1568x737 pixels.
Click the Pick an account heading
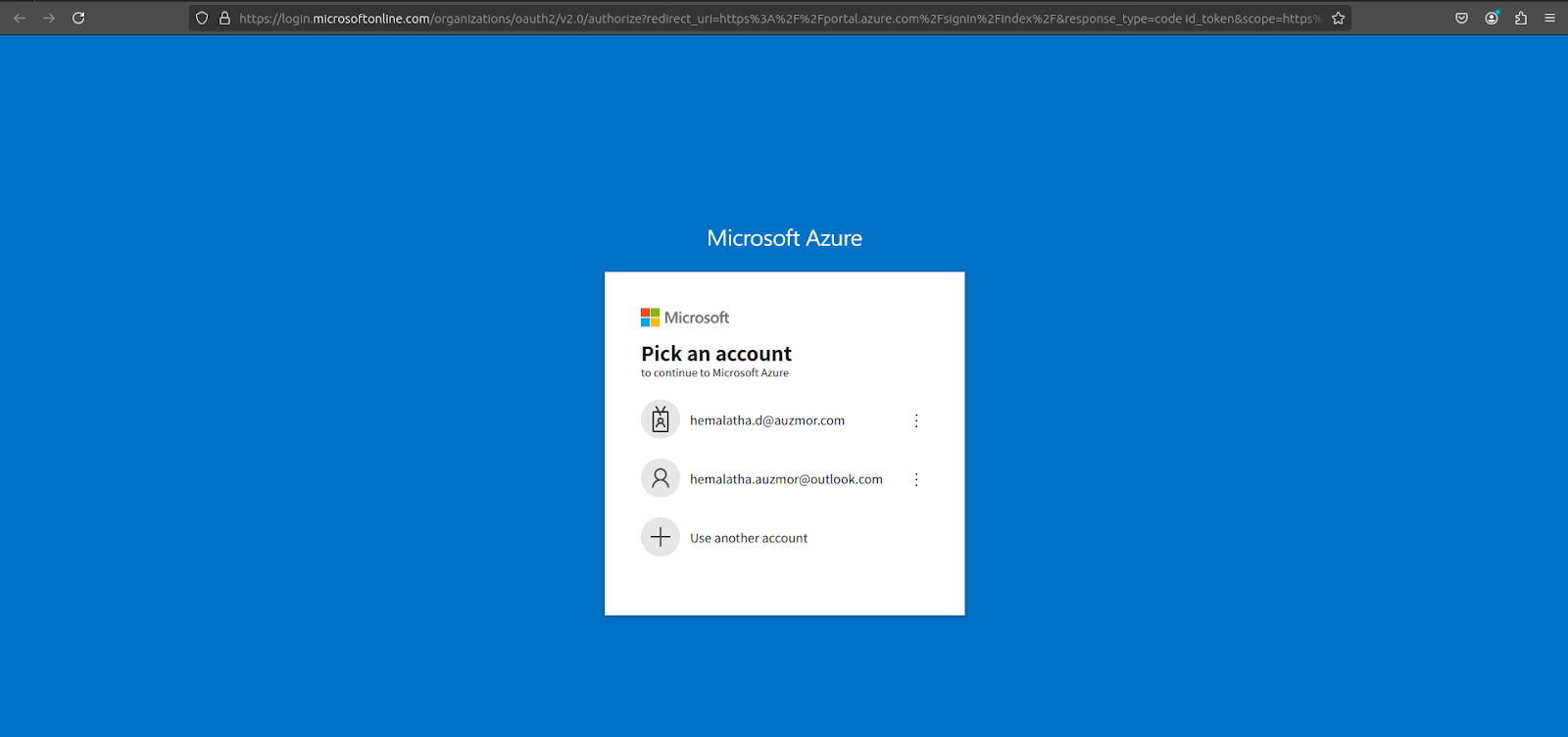point(716,354)
